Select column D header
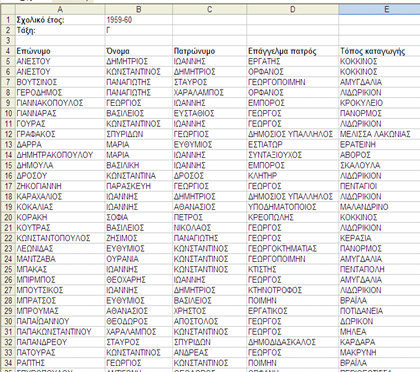The width and height of the screenshot is (420, 372). point(293,10)
